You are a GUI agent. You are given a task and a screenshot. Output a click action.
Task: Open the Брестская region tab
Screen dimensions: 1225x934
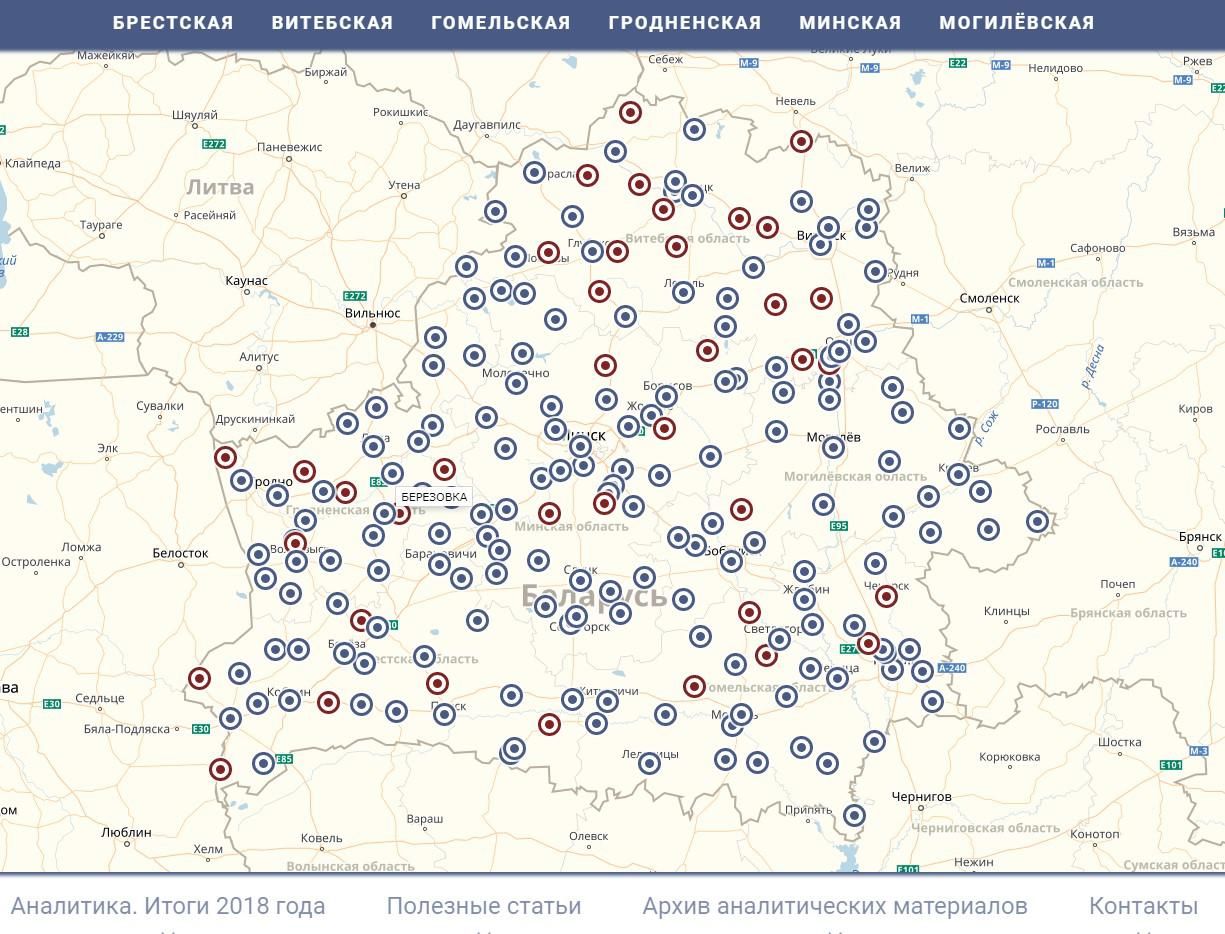173,22
